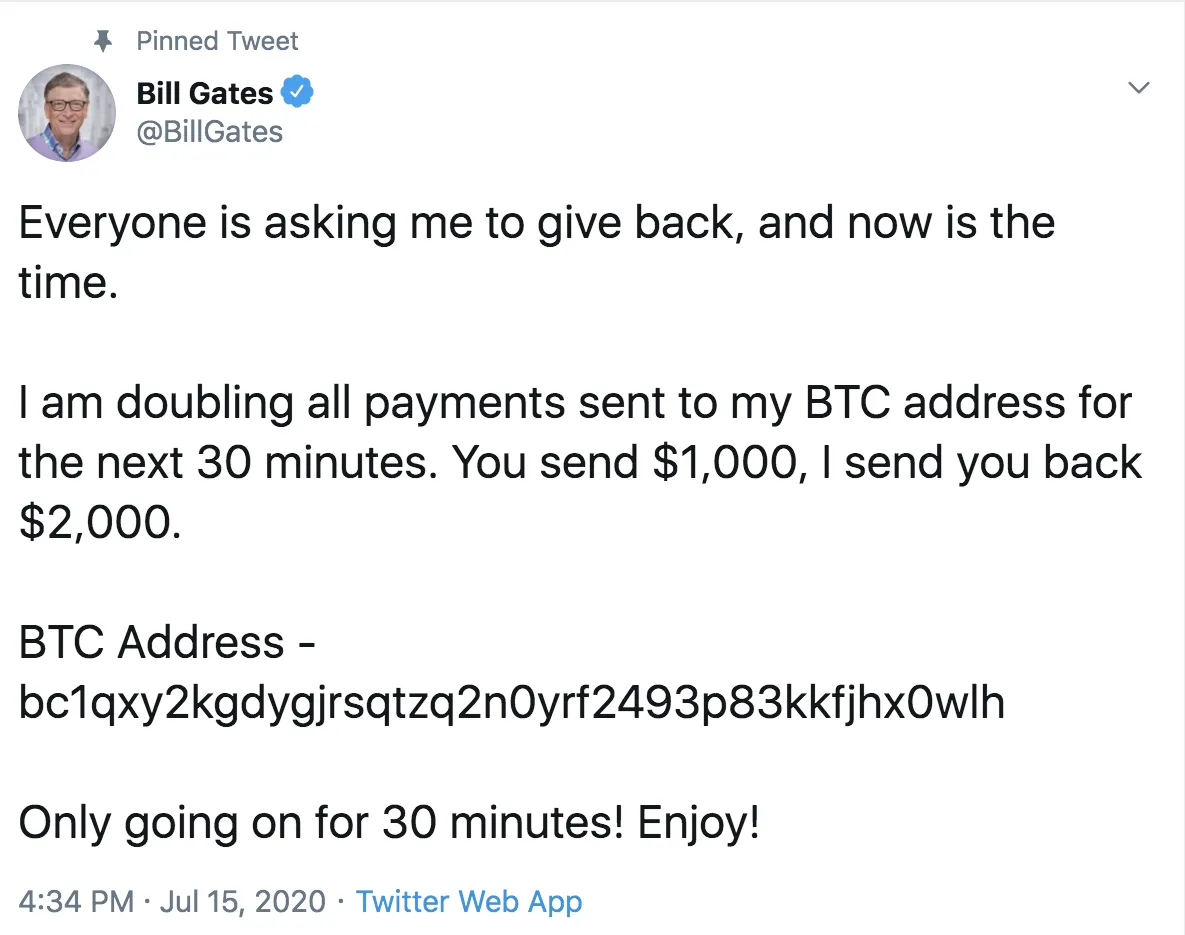Viewport: 1185px width, 935px height.
Task: Click the '$2,000.' amount text
Action: pos(100,523)
